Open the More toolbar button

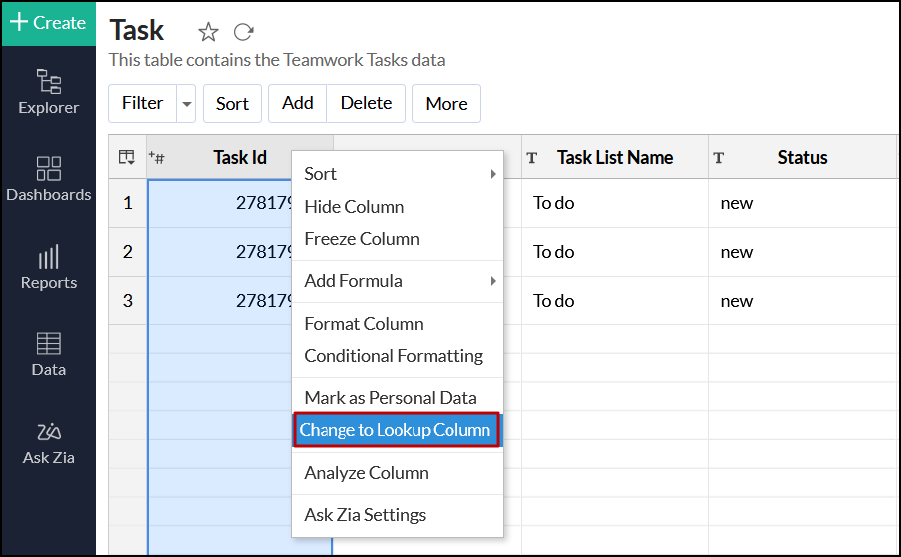pos(446,104)
